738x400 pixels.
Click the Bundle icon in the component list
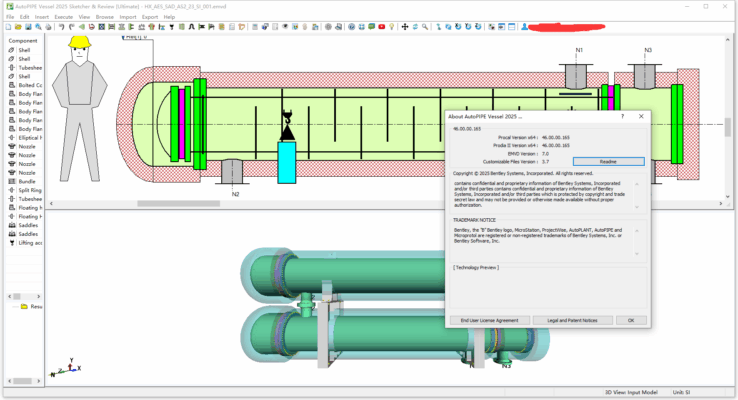[x=12, y=181]
